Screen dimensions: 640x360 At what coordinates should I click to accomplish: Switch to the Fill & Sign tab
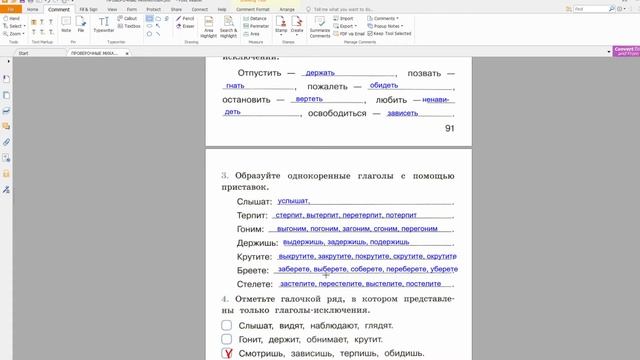click(x=88, y=9)
